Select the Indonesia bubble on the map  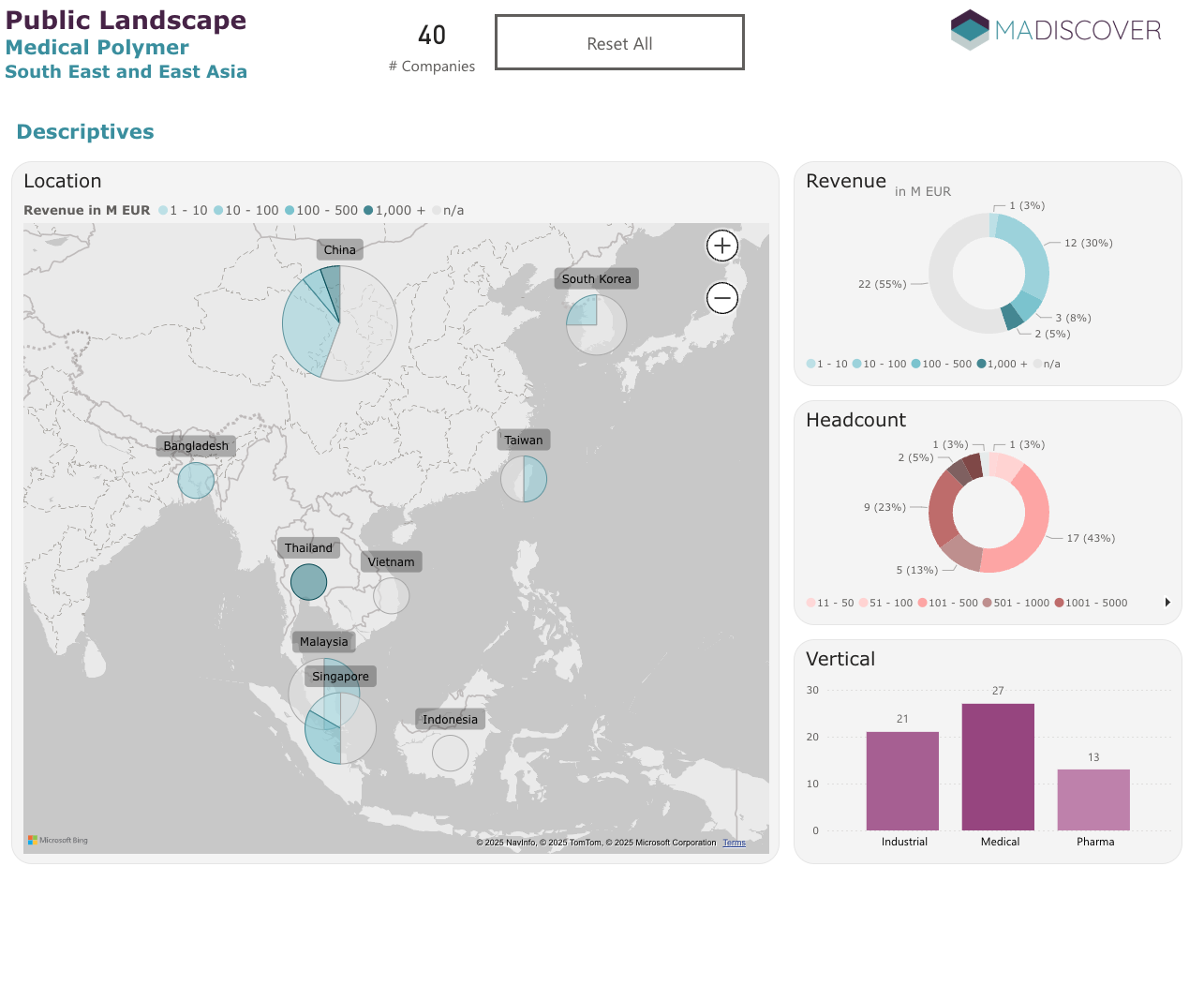(450, 753)
